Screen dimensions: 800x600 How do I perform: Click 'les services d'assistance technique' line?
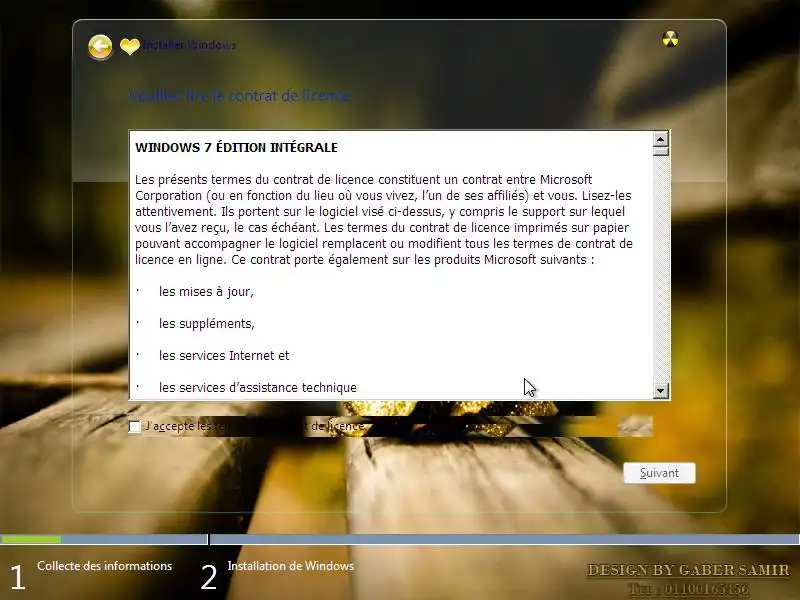pyautogui.click(x=258, y=387)
